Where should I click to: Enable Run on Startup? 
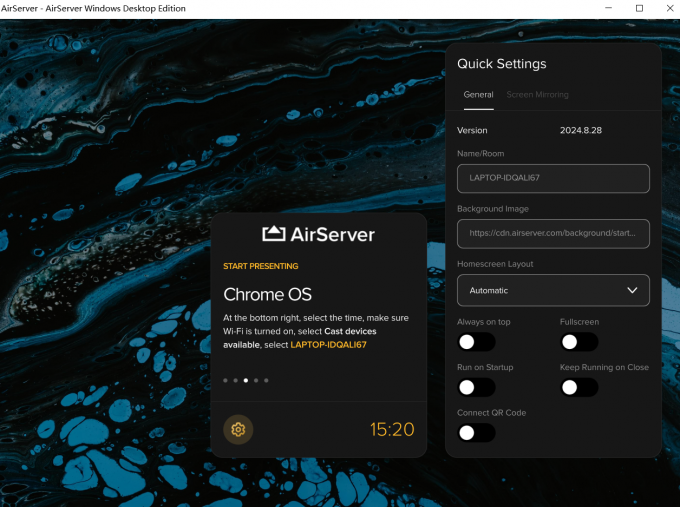(x=476, y=387)
